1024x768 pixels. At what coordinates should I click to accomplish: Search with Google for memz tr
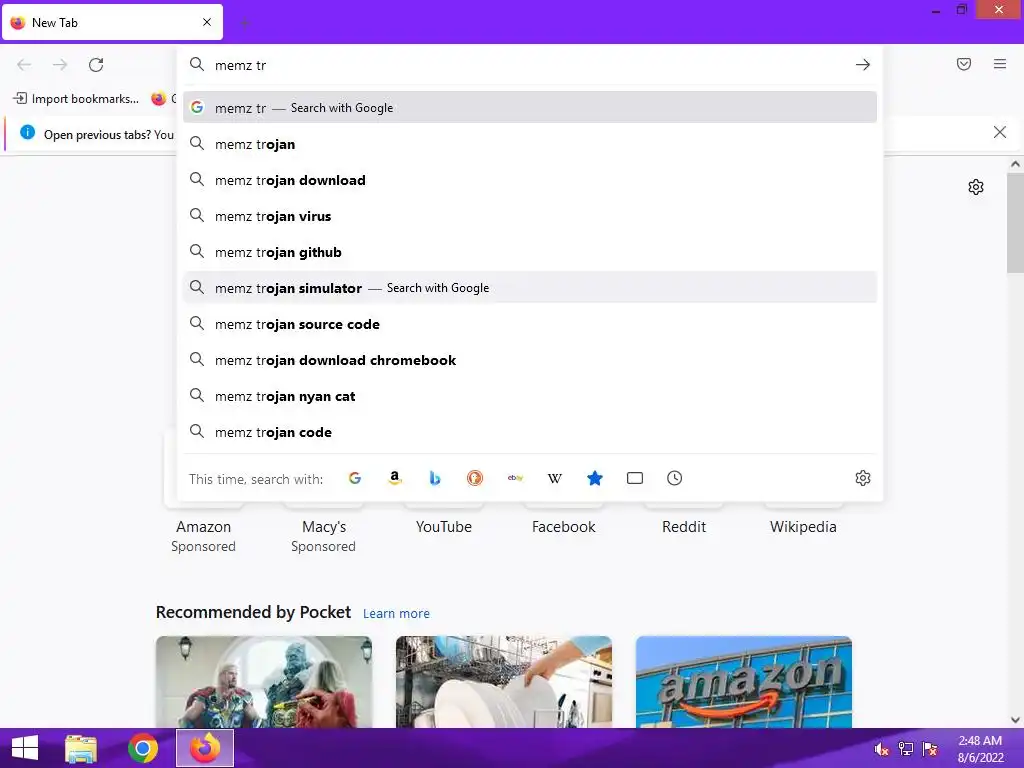[530, 108]
